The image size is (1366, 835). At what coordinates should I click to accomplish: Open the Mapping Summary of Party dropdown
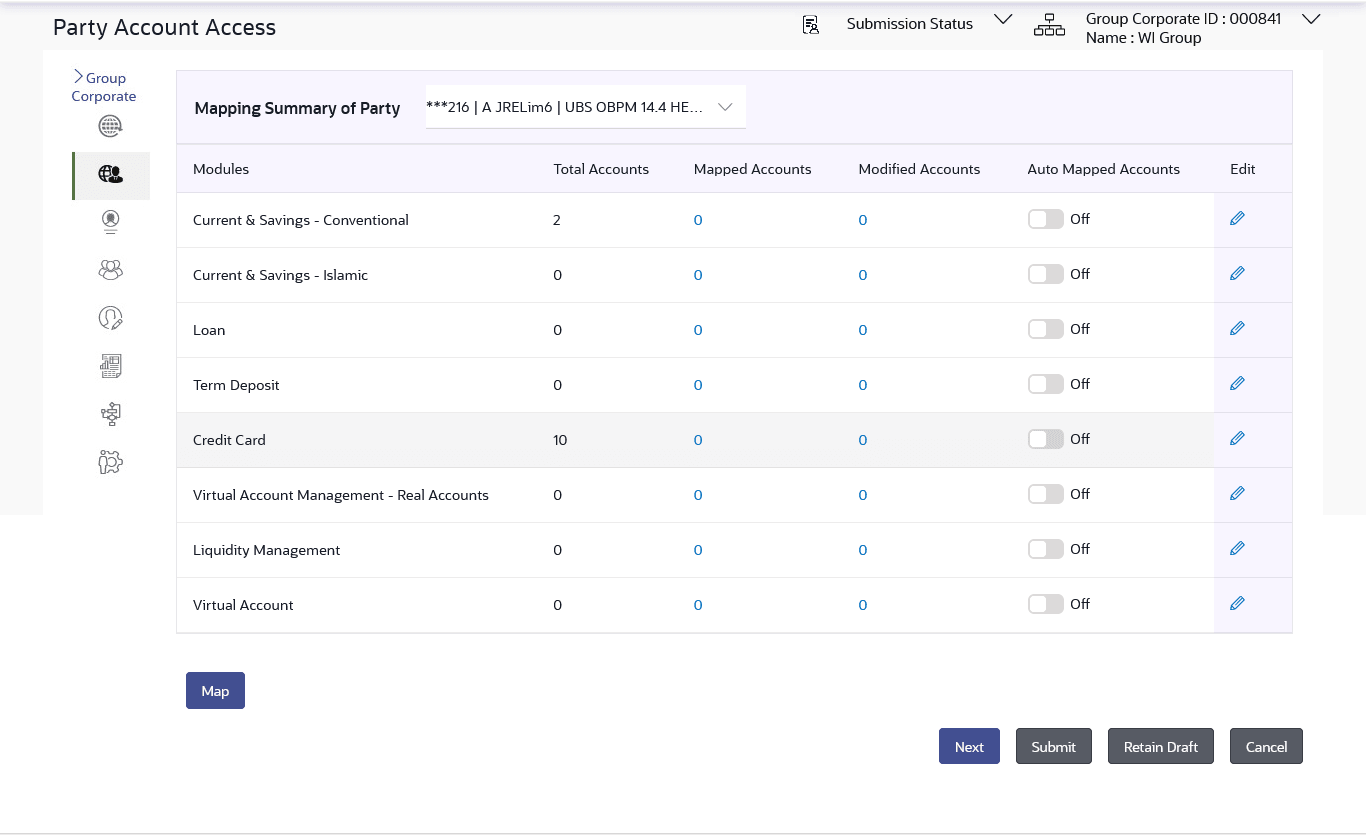point(585,107)
